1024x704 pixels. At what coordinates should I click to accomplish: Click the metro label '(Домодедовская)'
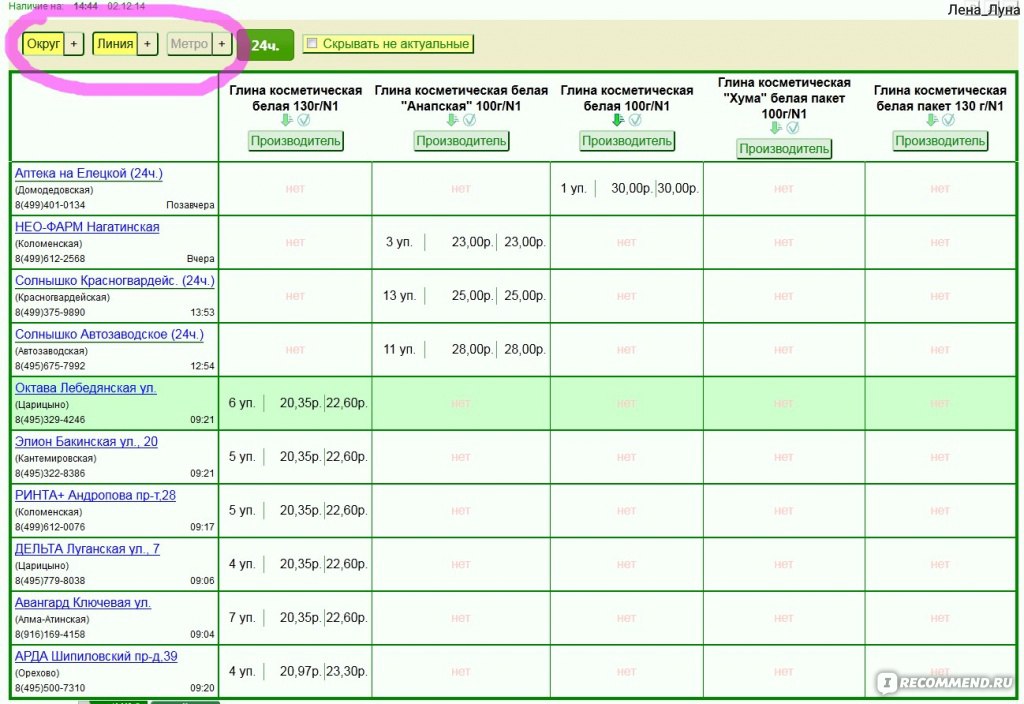[54, 190]
